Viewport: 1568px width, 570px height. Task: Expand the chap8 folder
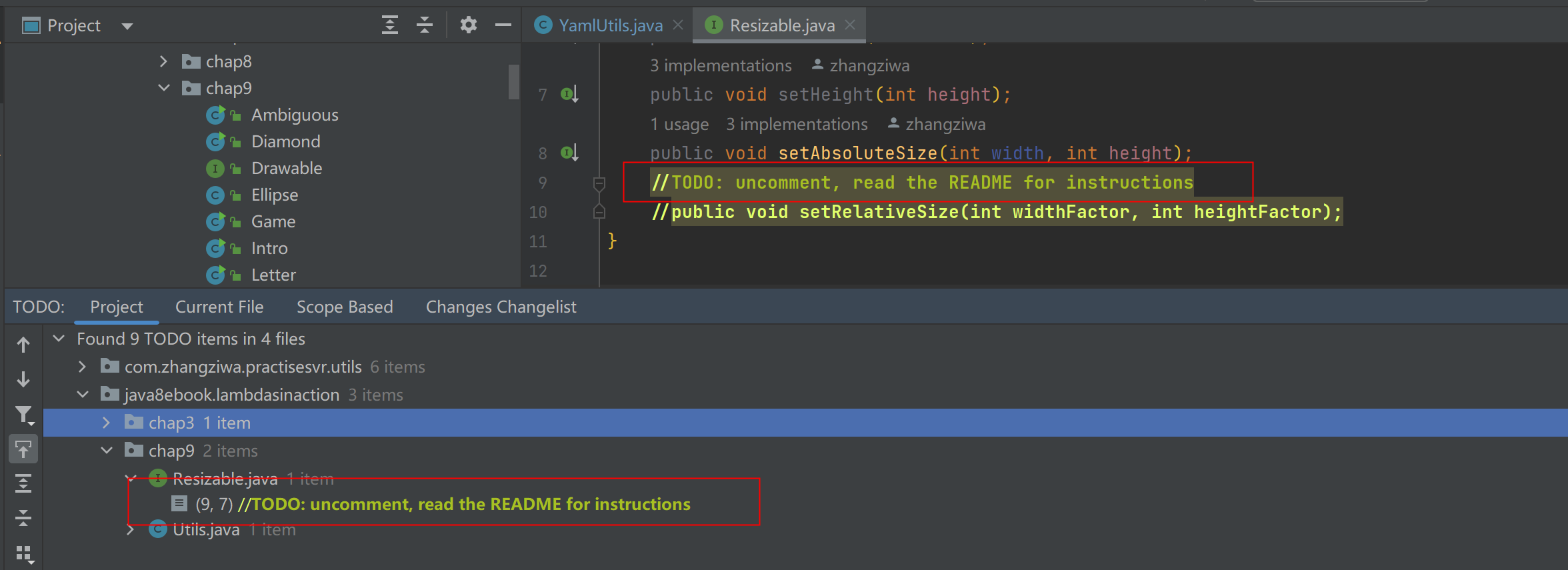point(163,61)
